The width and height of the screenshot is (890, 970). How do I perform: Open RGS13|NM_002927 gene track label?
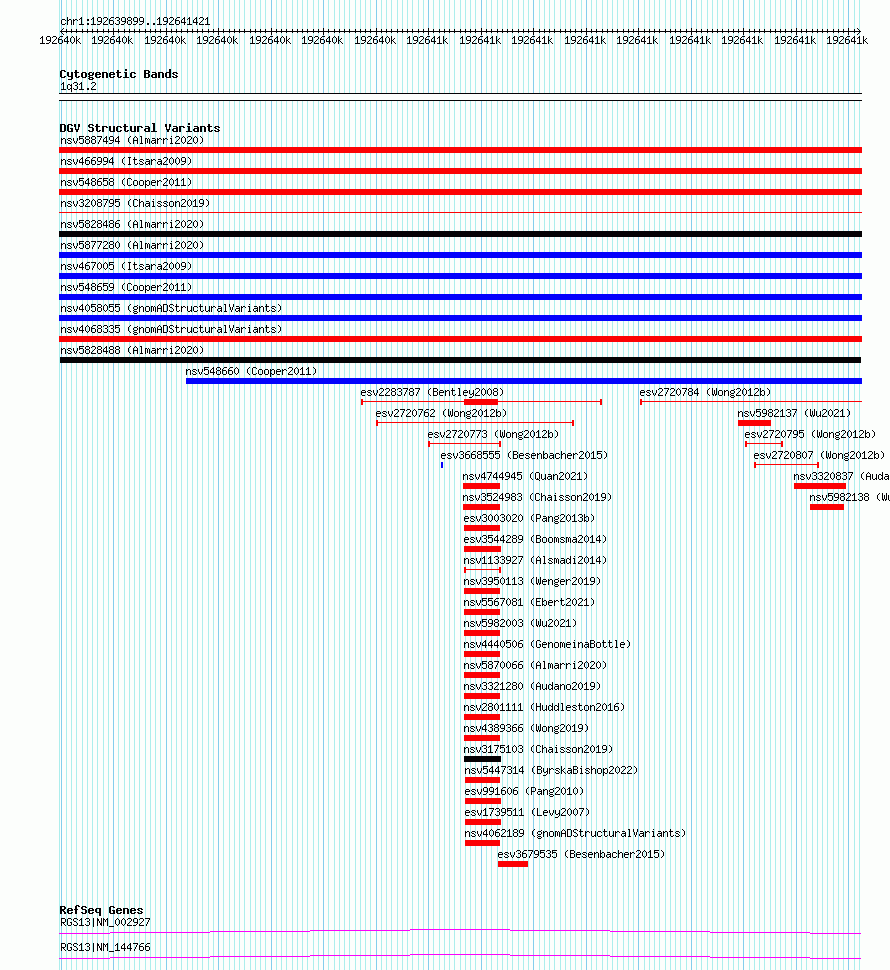(105, 922)
